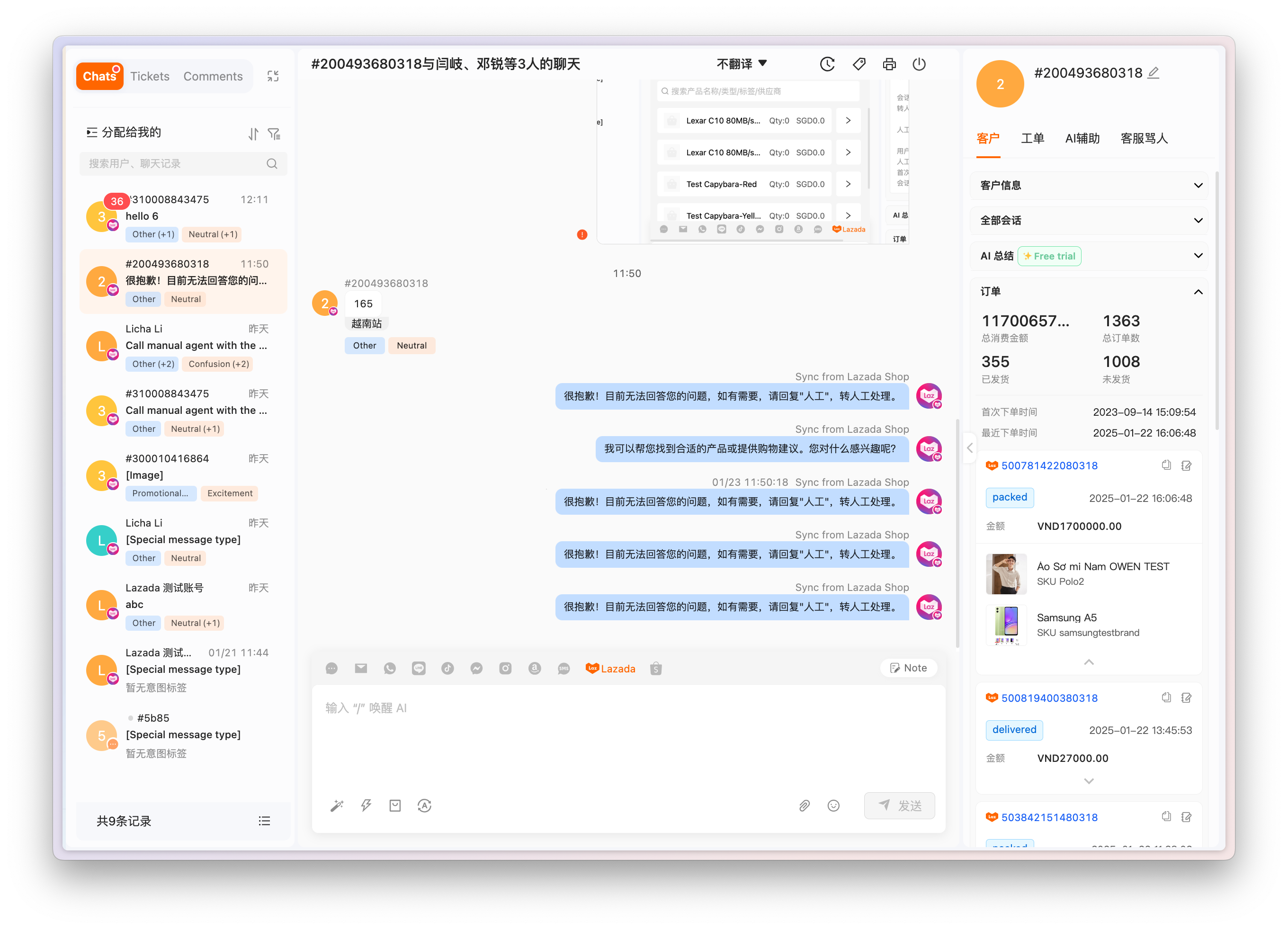Expand the 全部会话 section
This screenshot has width=1288, height=930.
[x=1089, y=220]
